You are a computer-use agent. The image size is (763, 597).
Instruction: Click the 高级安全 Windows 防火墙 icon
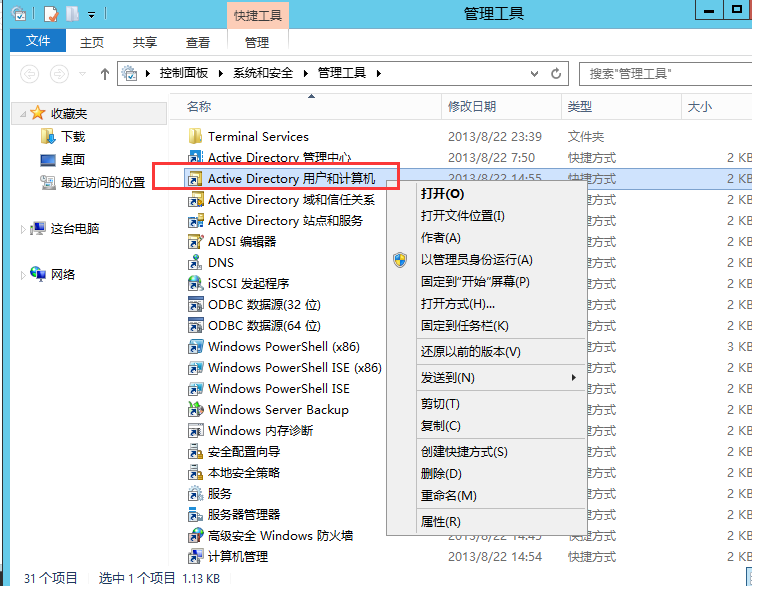coord(195,535)
